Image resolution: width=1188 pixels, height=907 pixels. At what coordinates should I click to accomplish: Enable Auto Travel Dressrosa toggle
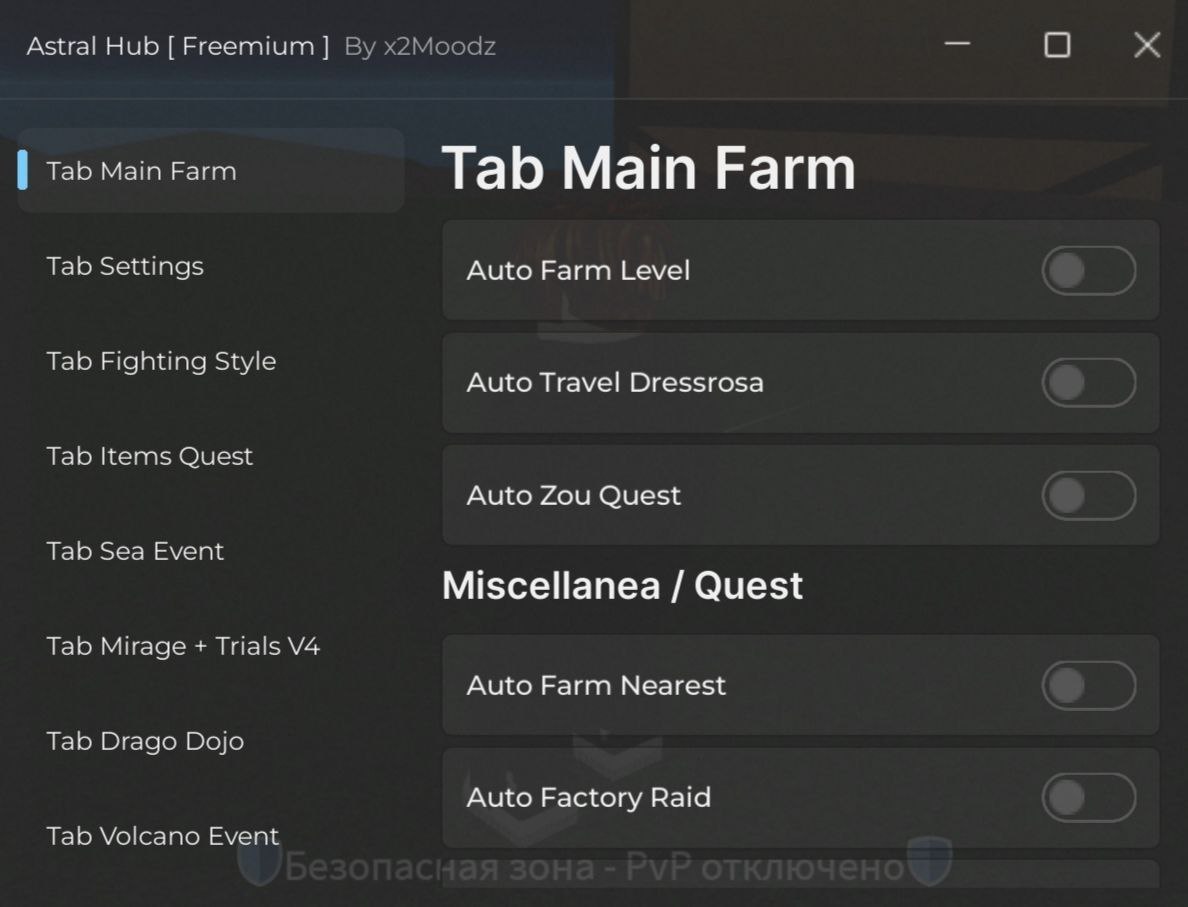click(x=1088, y=383)
